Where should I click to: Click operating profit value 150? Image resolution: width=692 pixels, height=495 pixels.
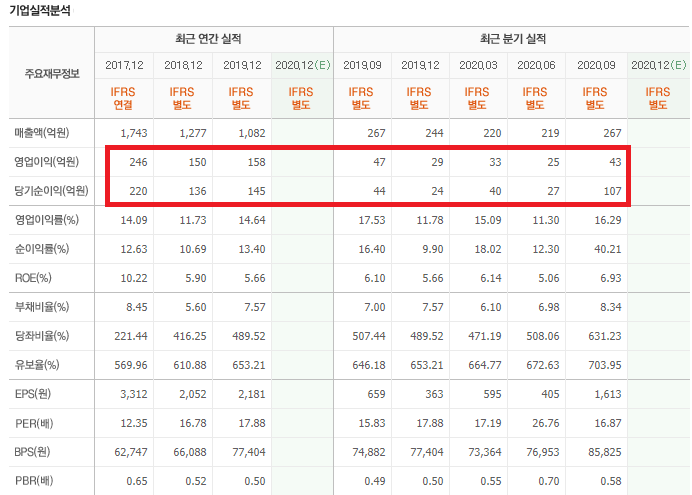click(197, 162)
